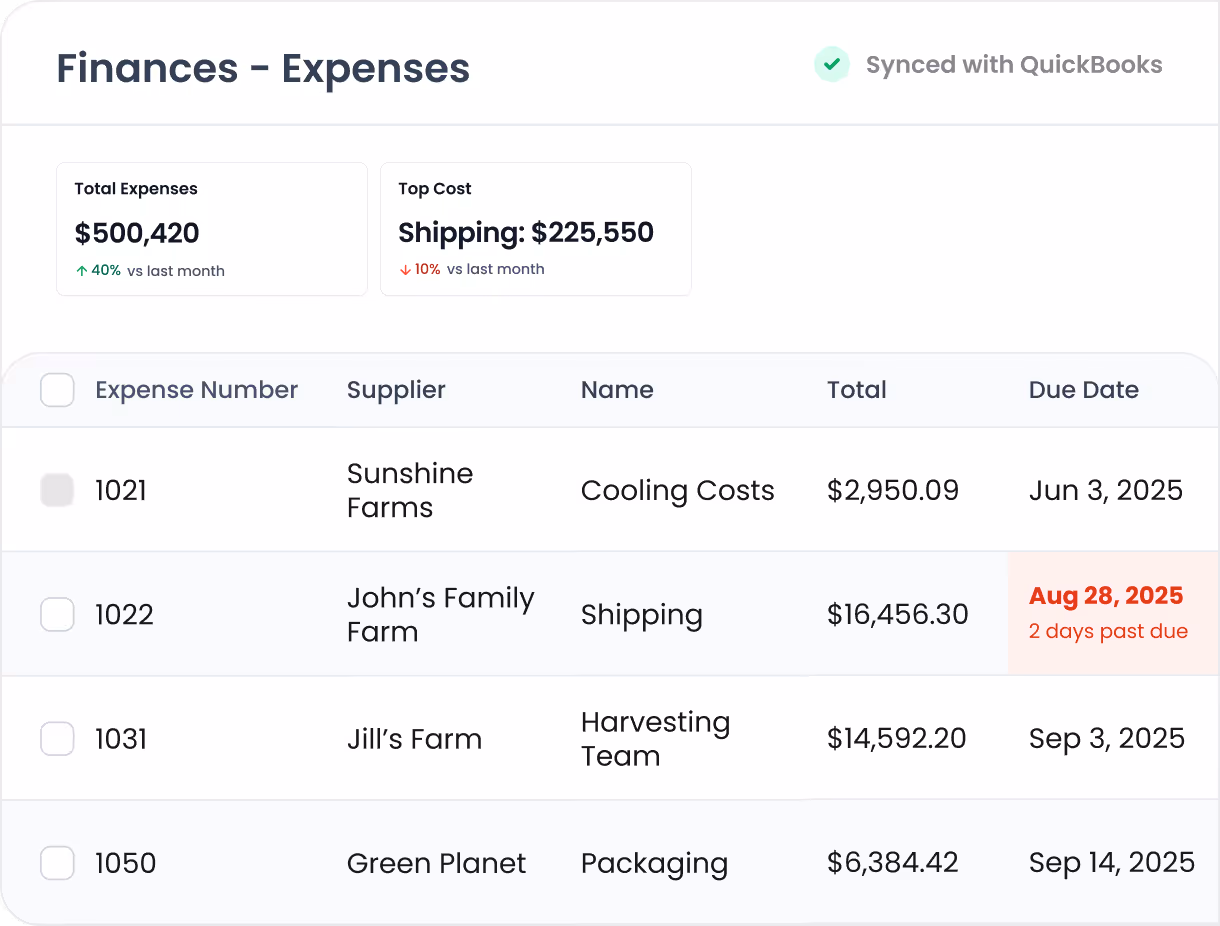The height and width of the screenshot is (926, 1220).
Task: Tick the checkbox beside expense 1022
Action: [57, 614]
